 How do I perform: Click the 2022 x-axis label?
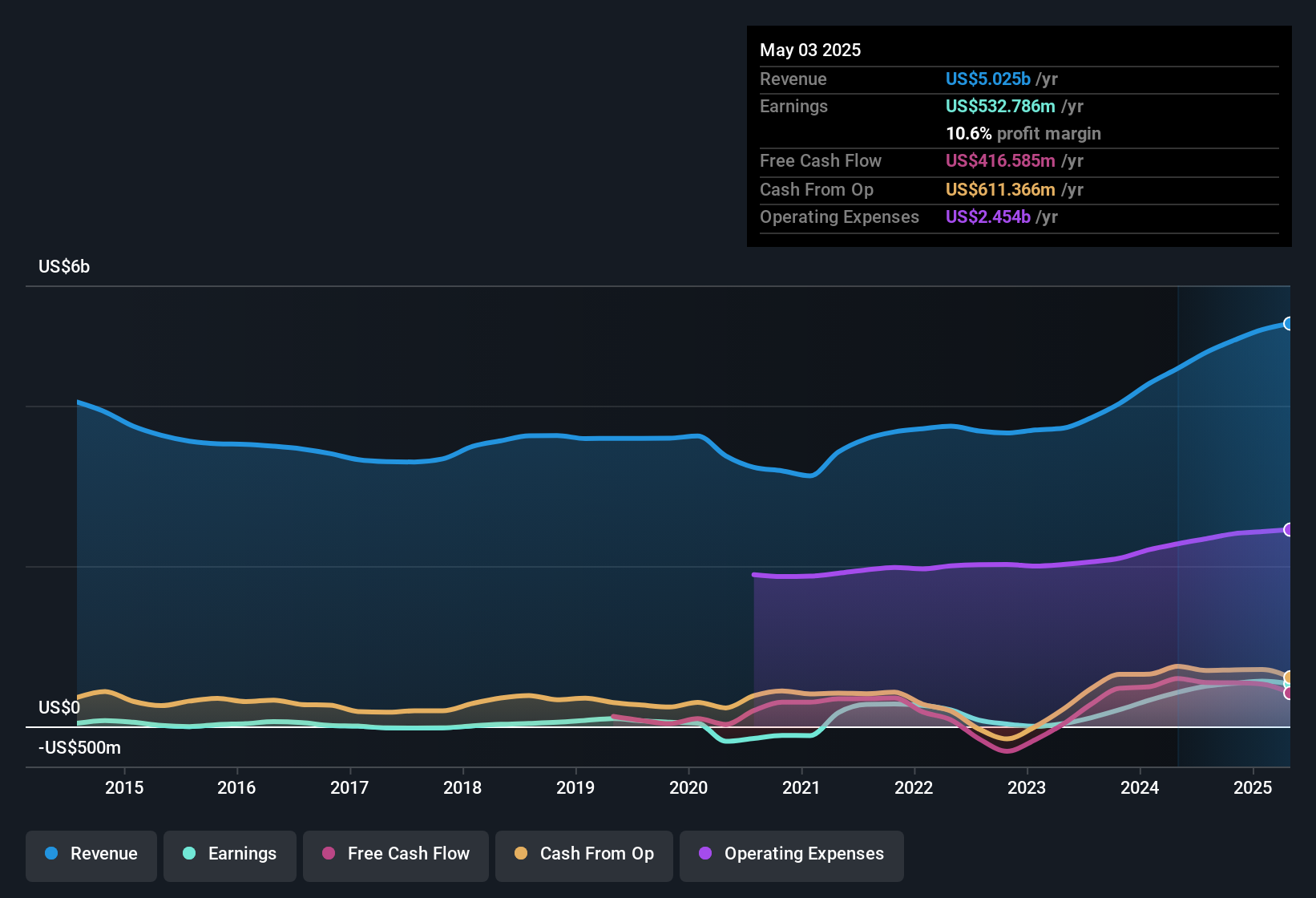pyautogui.click(x=914, y=788)
